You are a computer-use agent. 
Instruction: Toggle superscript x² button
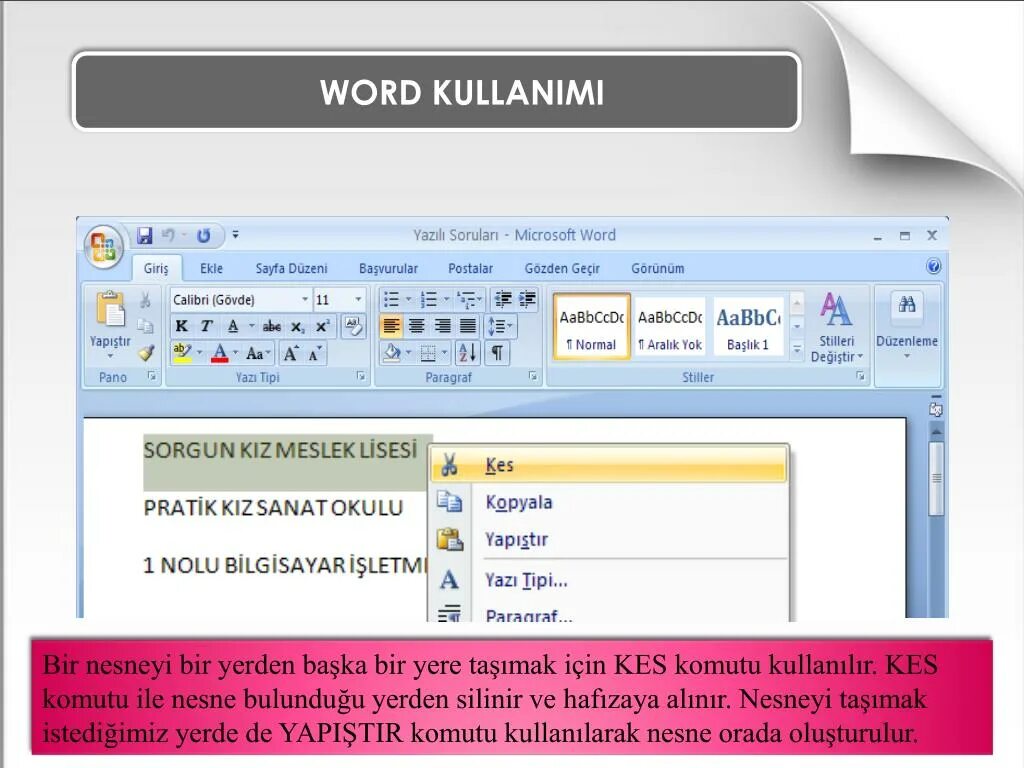[323, 326]
